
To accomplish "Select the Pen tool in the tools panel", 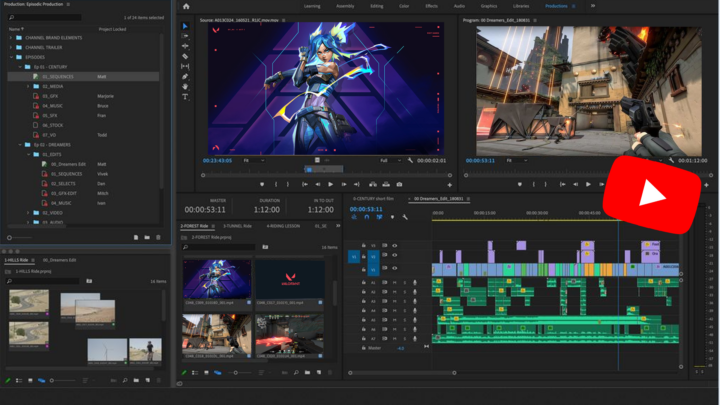I will (x=186, y=76).
